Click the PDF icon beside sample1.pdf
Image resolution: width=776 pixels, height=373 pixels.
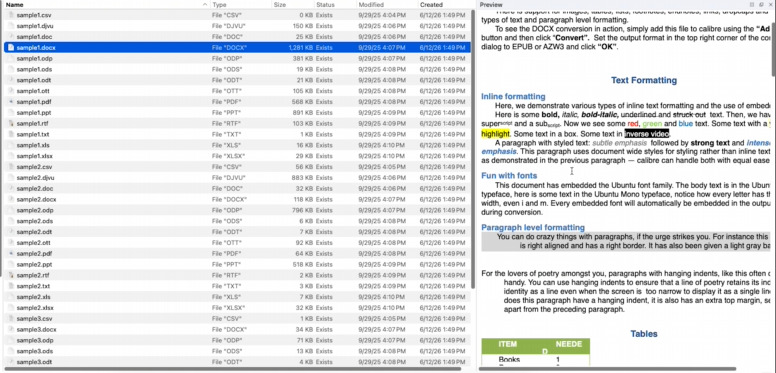11,102
